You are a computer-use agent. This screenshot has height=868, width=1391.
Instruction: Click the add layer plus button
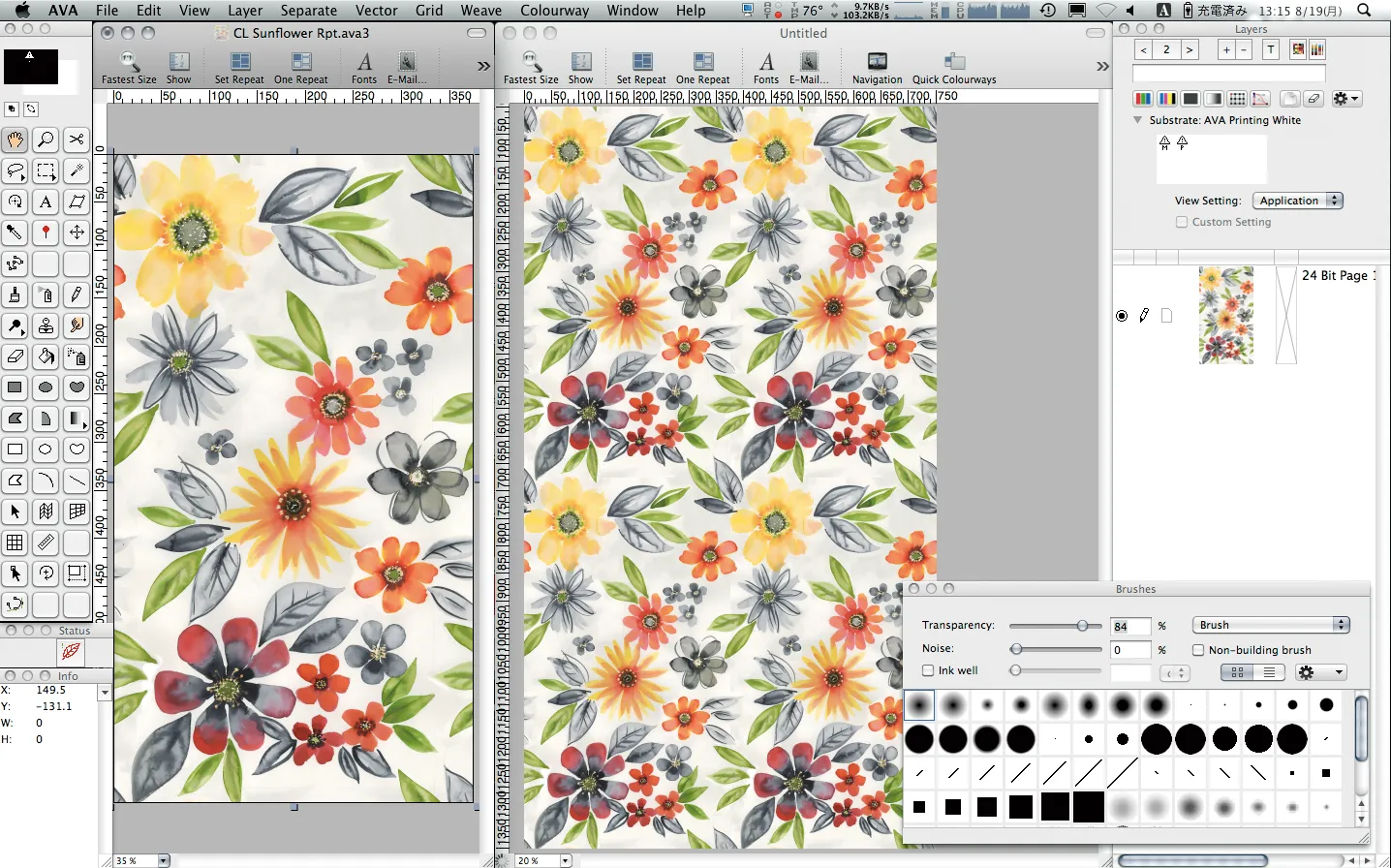tap(1226, 49)
